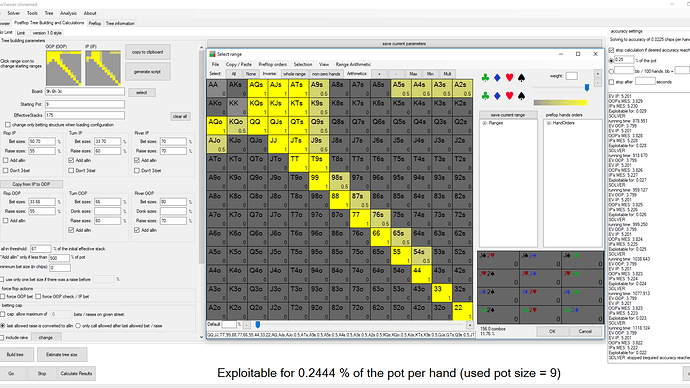
Task: Select the red heart in bottom suit row
Action: click(509, 95)
